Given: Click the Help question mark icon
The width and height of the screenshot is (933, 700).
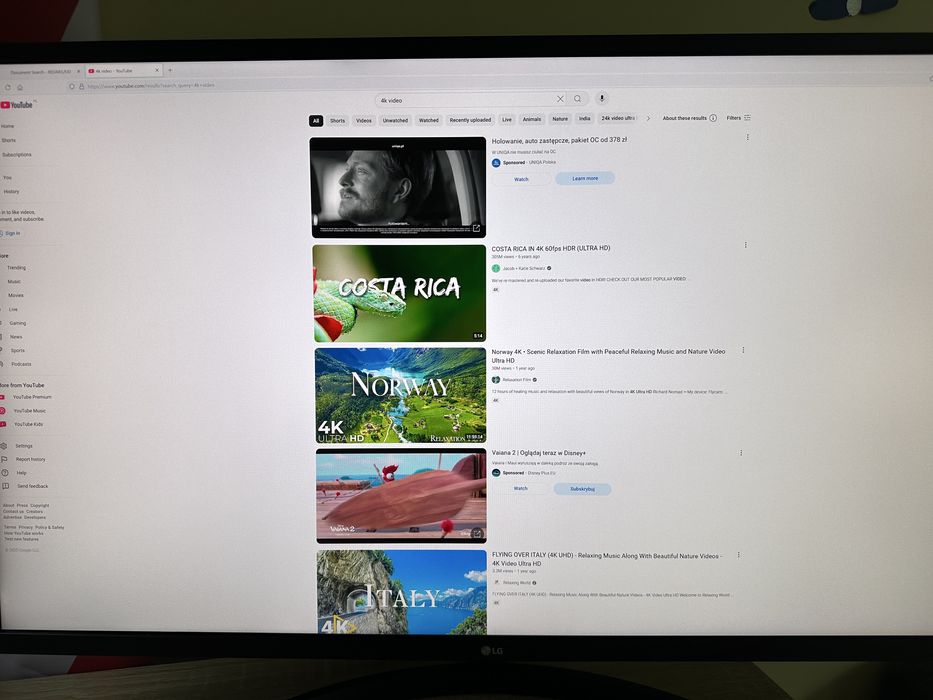Looking at the screenshot, I should tap(5, 473).
